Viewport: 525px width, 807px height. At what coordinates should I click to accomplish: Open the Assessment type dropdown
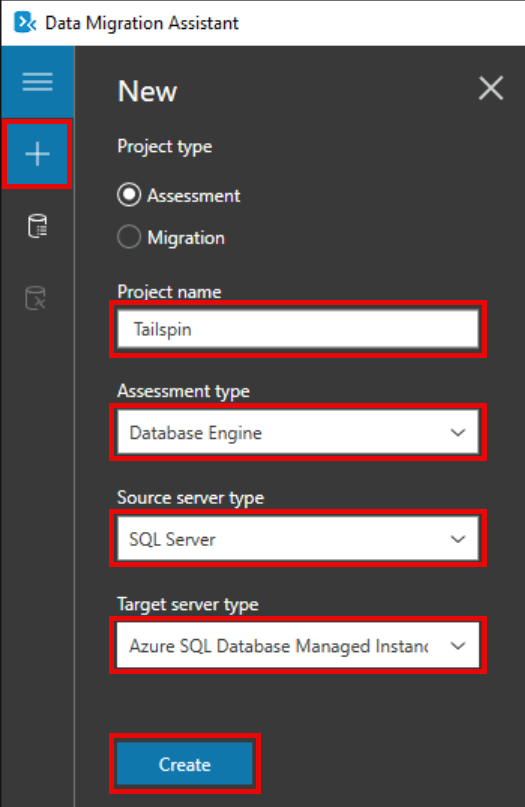tap(298, 432)
